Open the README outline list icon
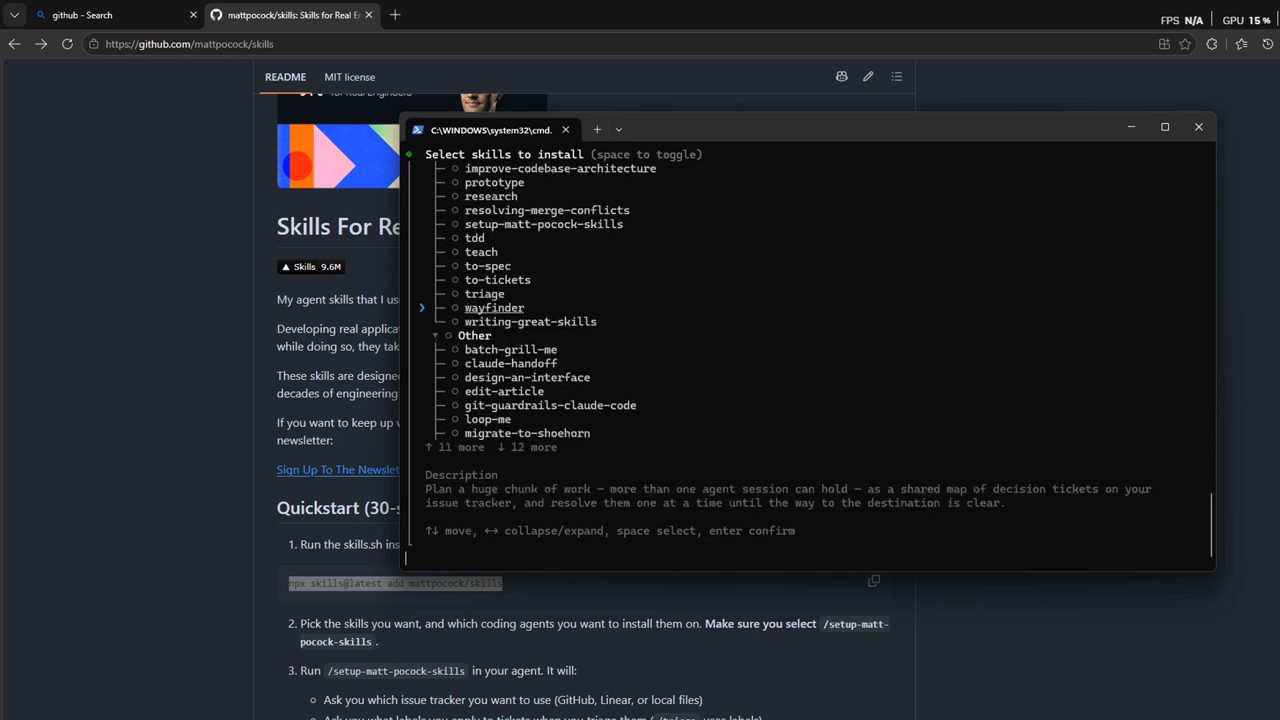 click(x=896, y=77)
